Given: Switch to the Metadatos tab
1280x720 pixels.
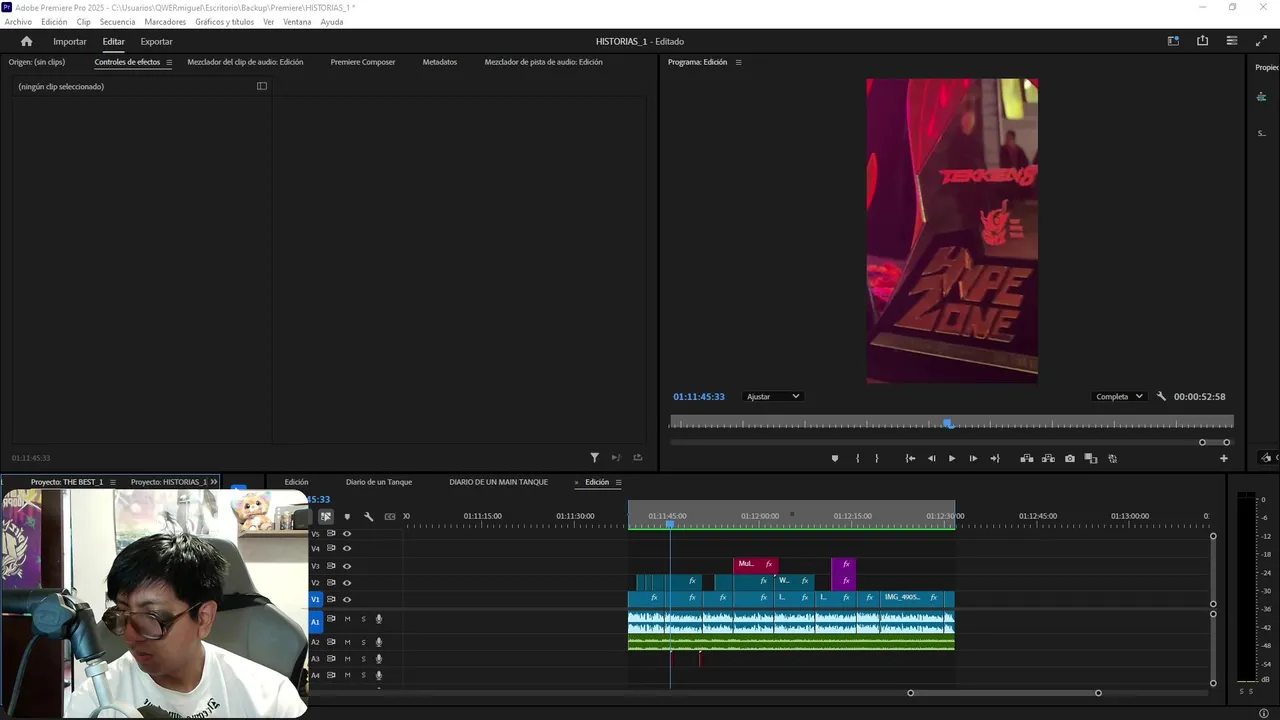Looking at the screenshot, I should tap(440, 62).
